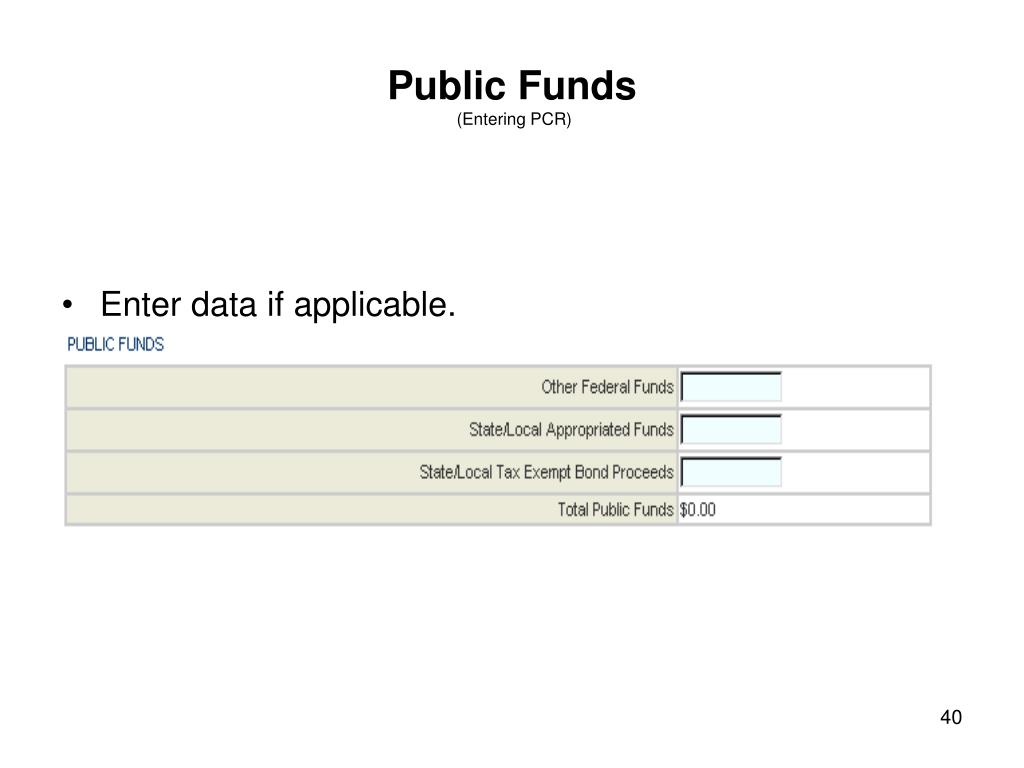Click the Other Federal Funds label
This screenshot has height=768, width=1024.
pos(607,387)
